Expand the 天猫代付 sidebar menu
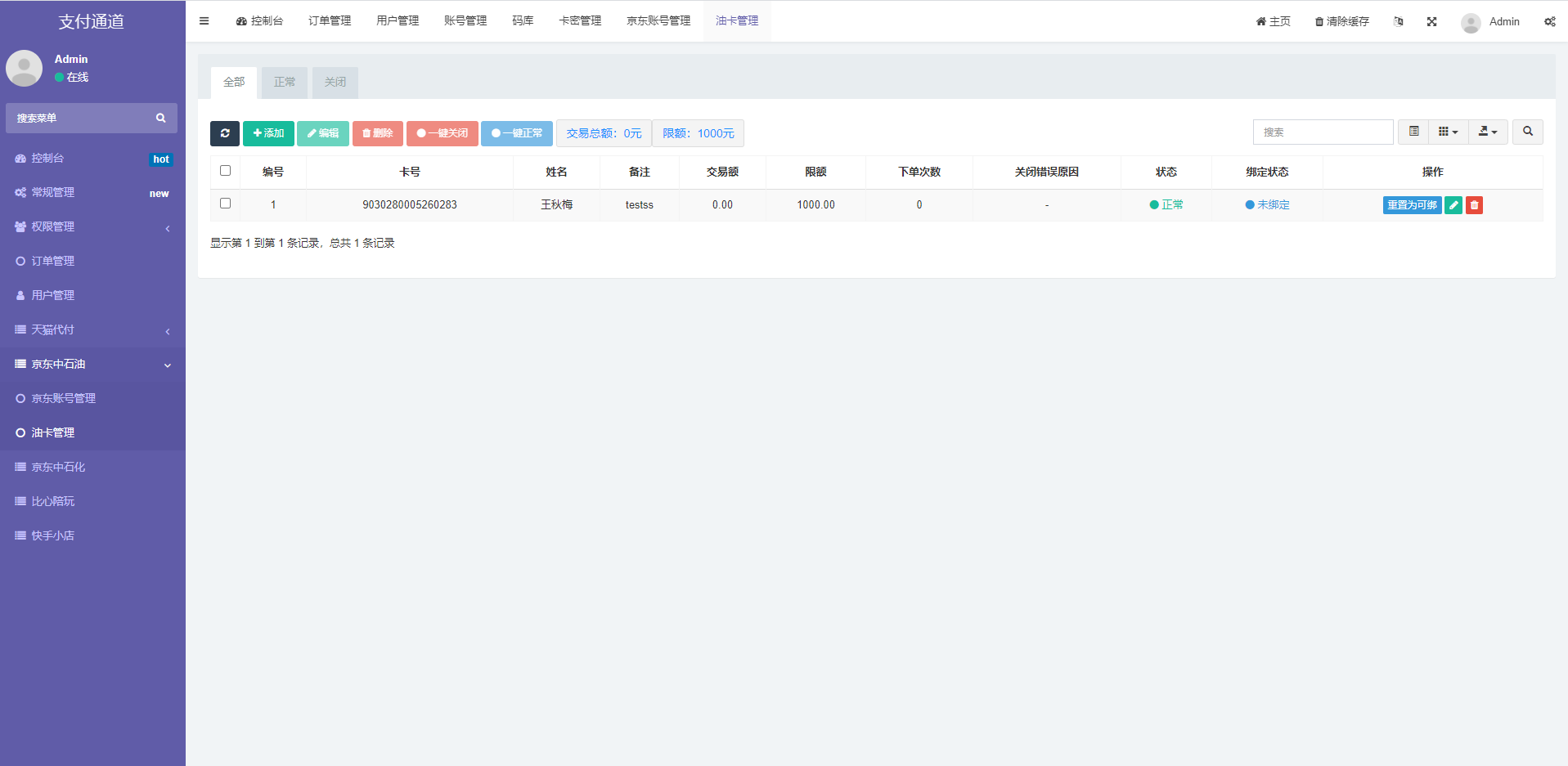1568x766 pixels. coord(92,330)
